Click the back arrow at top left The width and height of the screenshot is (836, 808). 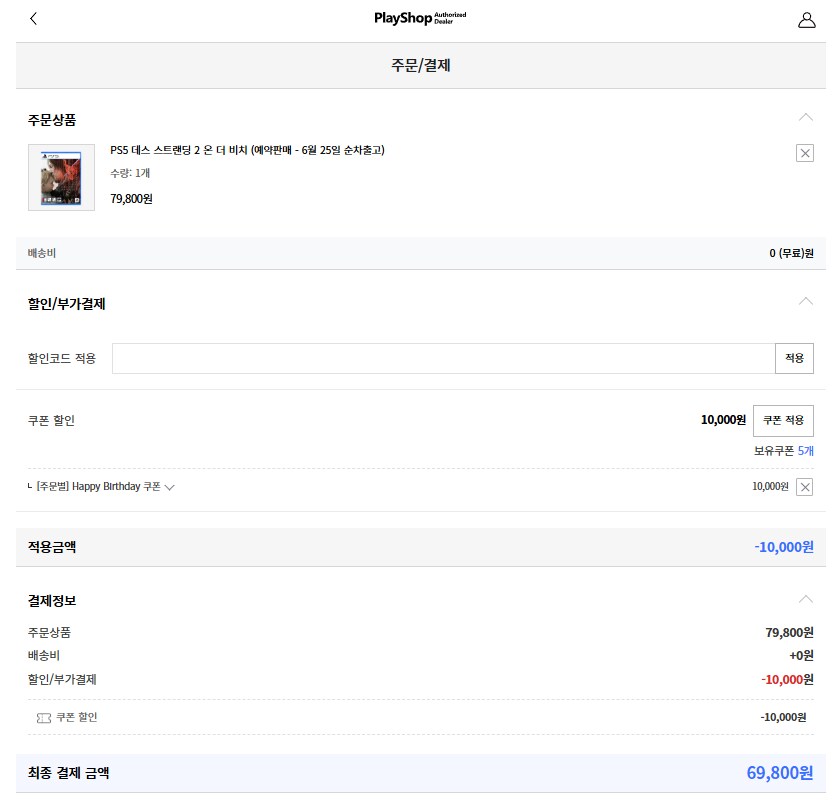[32, 18]
